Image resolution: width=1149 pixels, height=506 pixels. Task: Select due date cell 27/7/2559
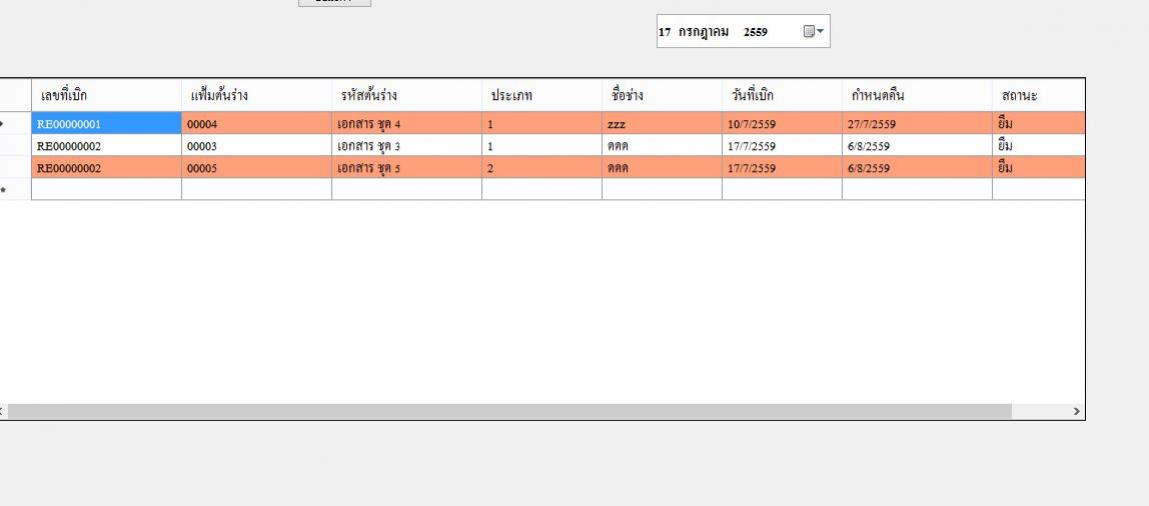click(917, 123)
